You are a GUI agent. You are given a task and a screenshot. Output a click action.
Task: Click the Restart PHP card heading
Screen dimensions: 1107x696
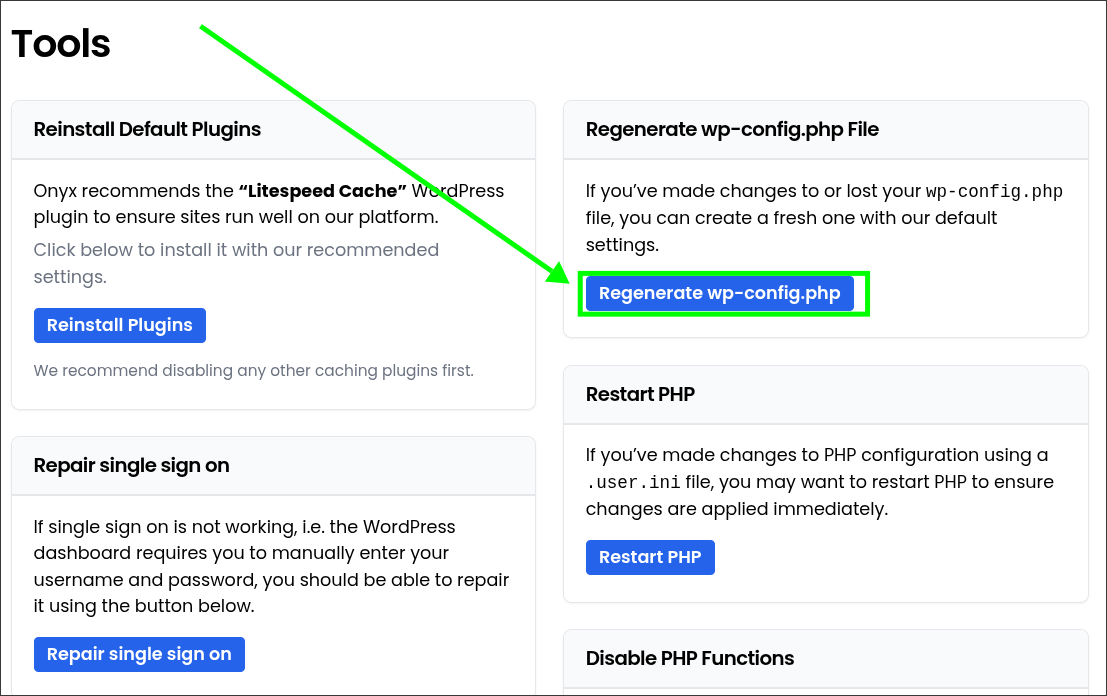640,395
